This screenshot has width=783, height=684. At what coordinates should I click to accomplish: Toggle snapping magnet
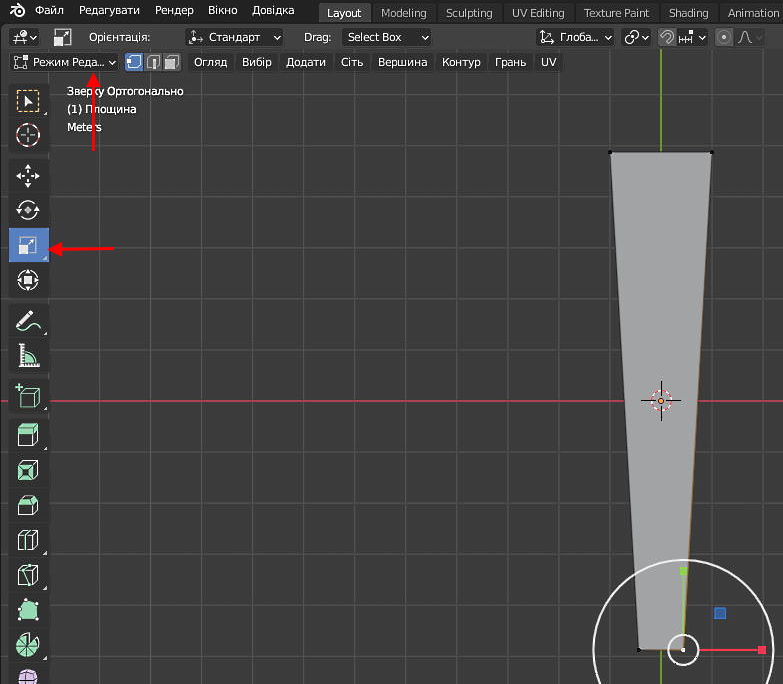[666, 37]
